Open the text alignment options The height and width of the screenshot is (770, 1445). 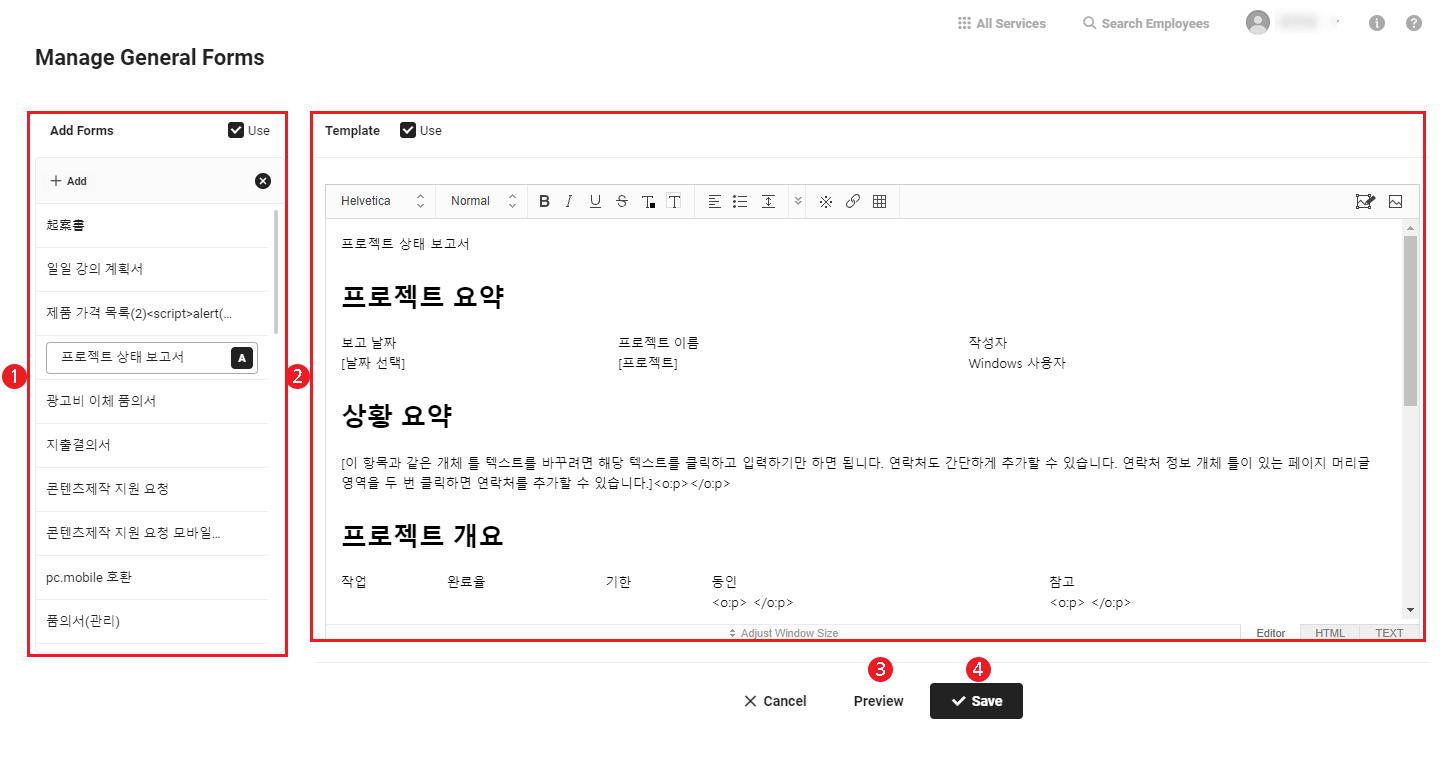coord(714,201)
